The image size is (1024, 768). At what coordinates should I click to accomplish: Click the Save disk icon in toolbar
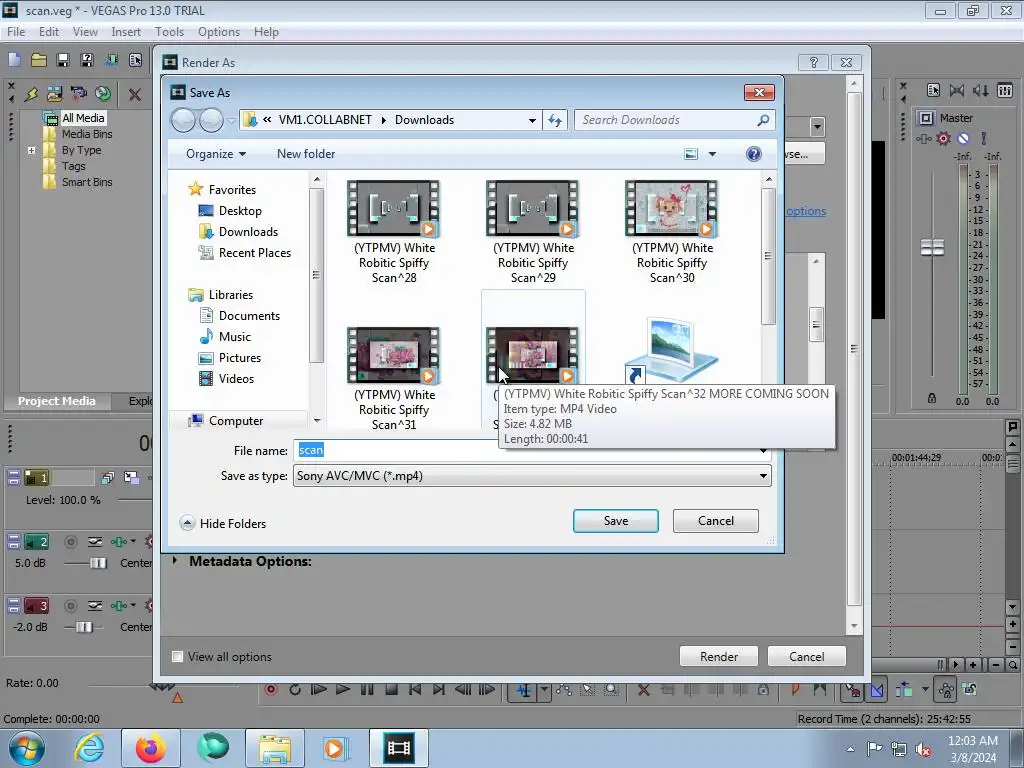coord(63,60)
